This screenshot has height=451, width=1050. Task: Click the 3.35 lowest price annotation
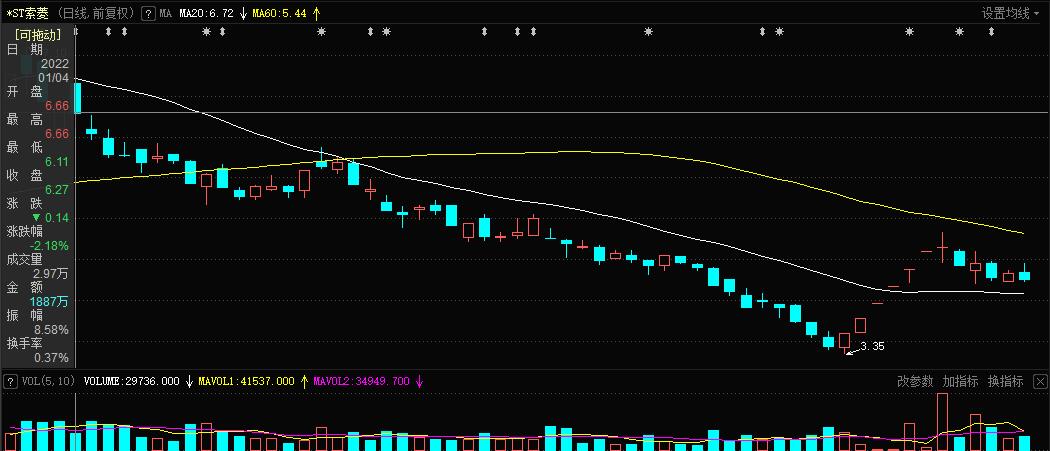(873, 346)
